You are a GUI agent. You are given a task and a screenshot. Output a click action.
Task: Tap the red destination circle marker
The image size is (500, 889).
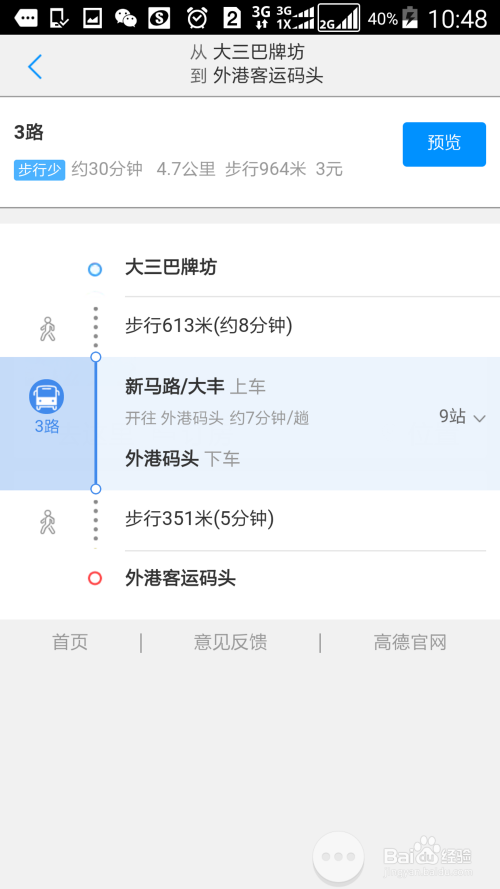point(95,578)
